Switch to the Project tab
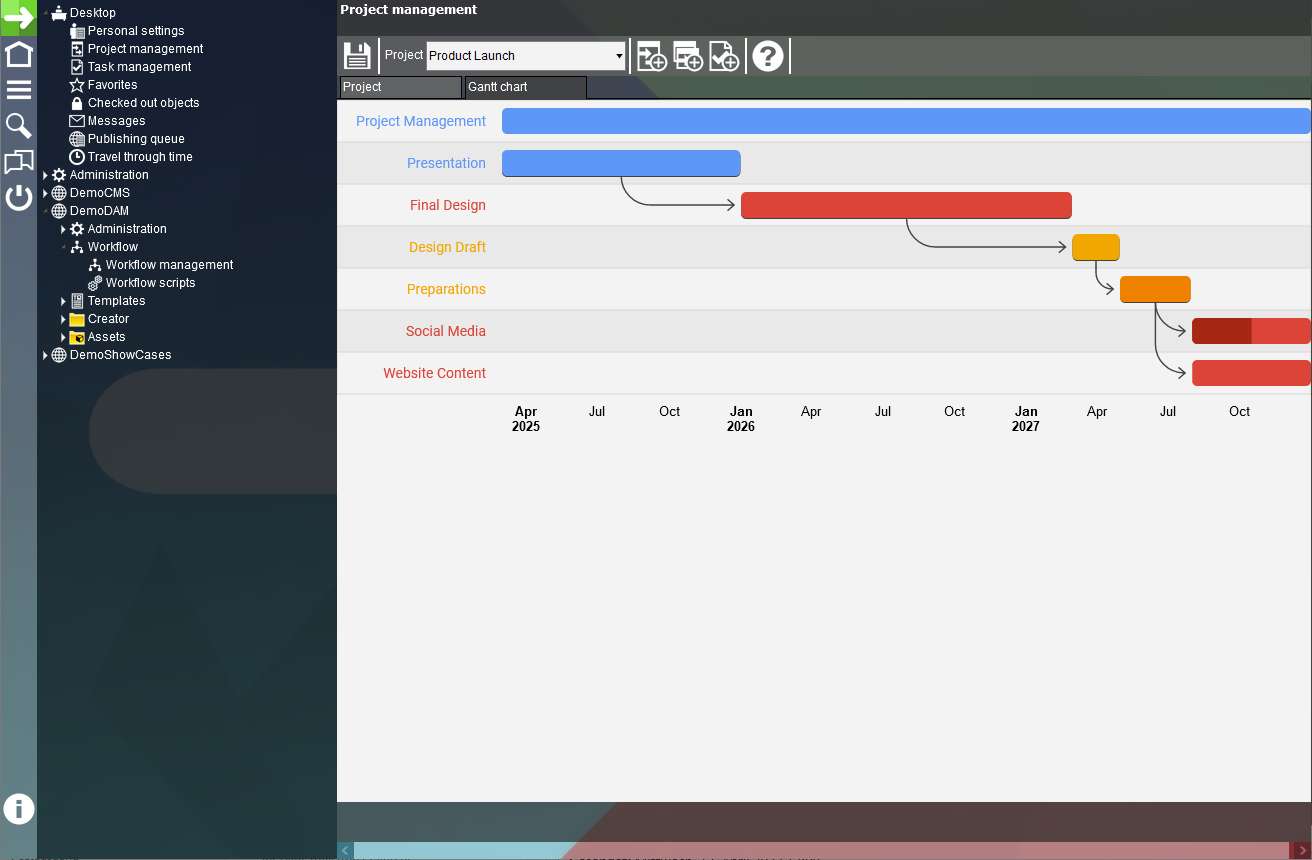The image size is (1312, 860). [399, 87]
